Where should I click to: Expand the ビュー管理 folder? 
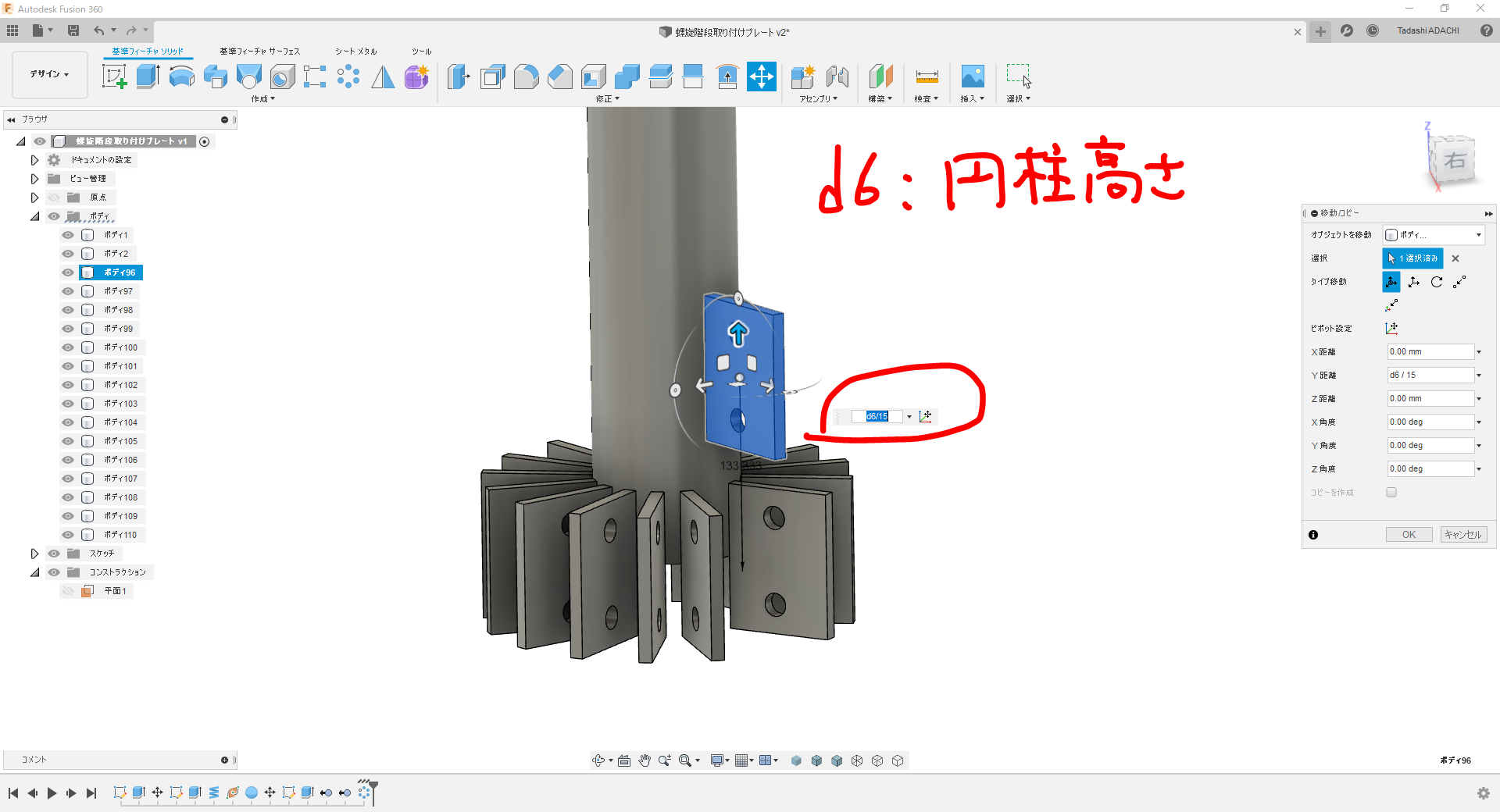point(34,179)
